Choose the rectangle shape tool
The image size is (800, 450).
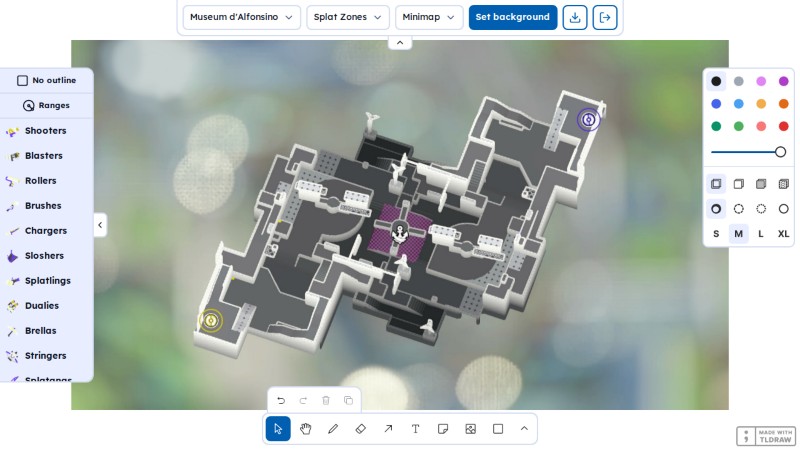pos(498,429)
